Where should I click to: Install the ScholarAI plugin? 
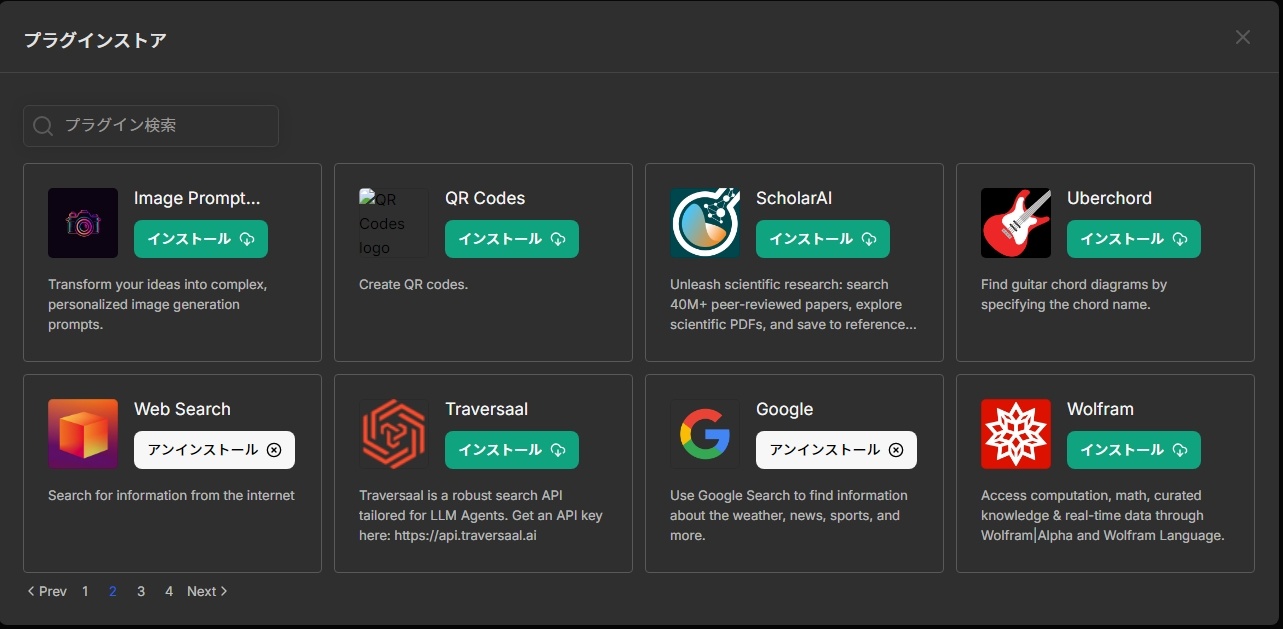pos(823,239)
